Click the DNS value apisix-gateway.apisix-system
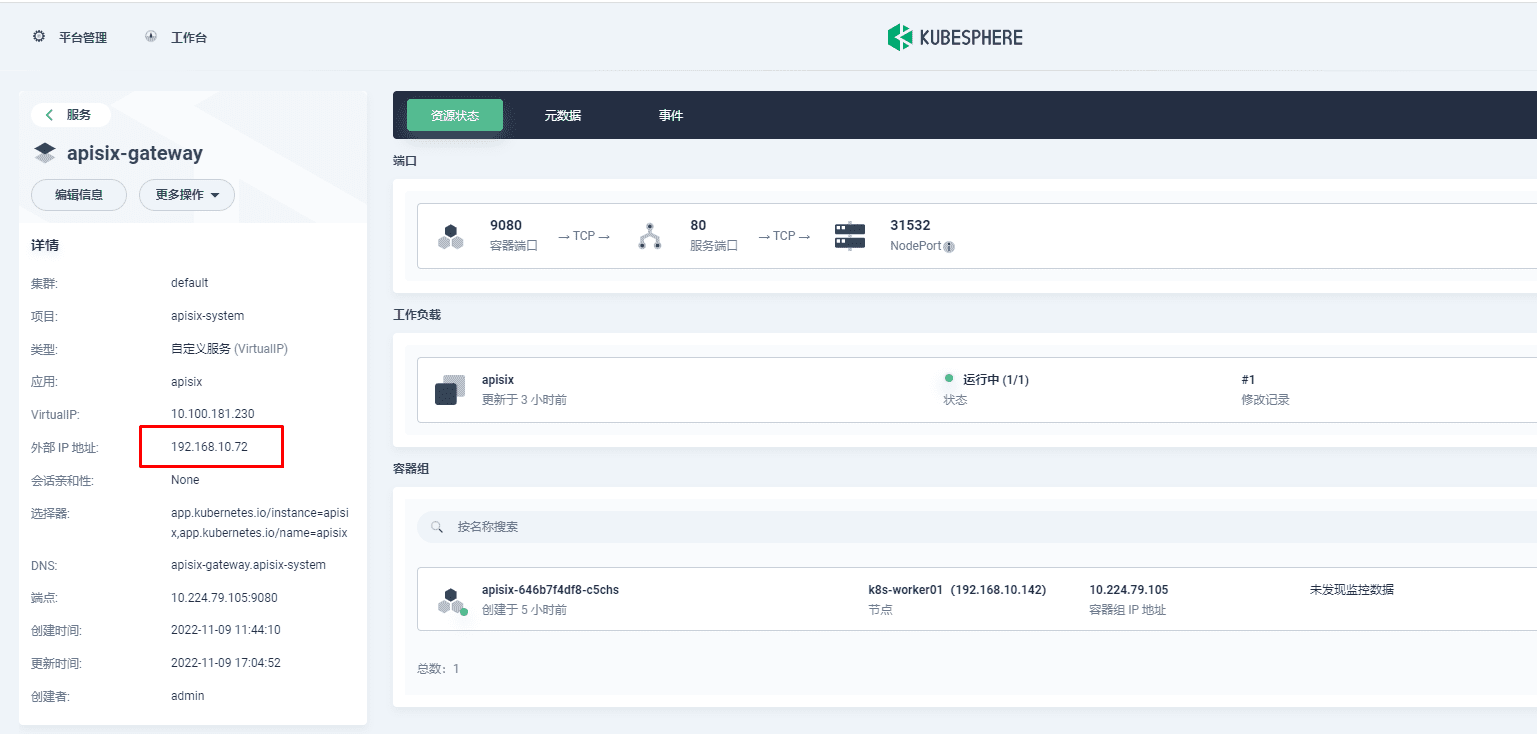 [x=248, y=565]
